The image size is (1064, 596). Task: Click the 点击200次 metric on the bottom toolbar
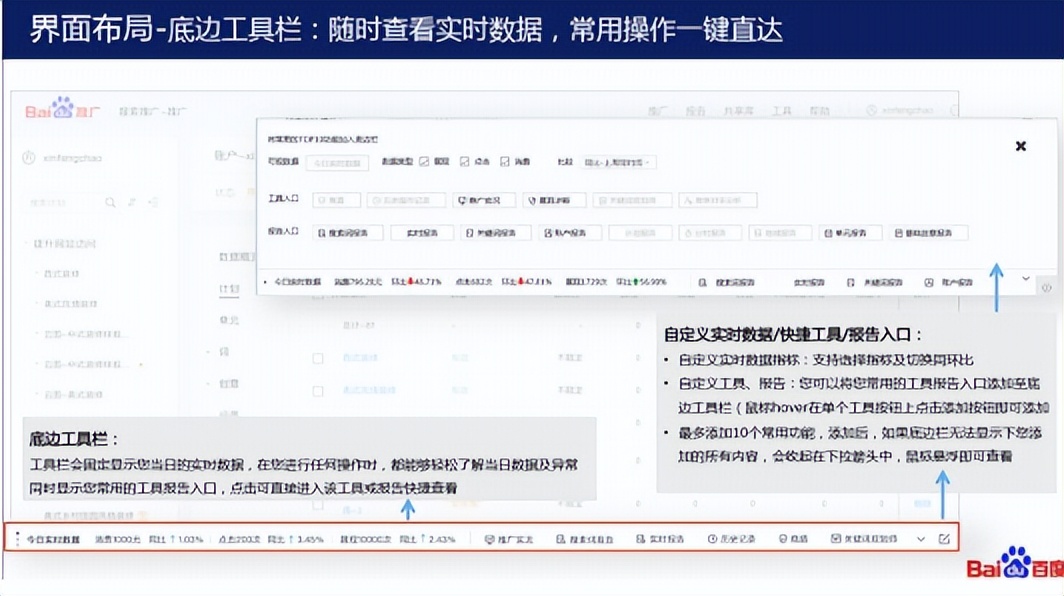tap(239, 539)
